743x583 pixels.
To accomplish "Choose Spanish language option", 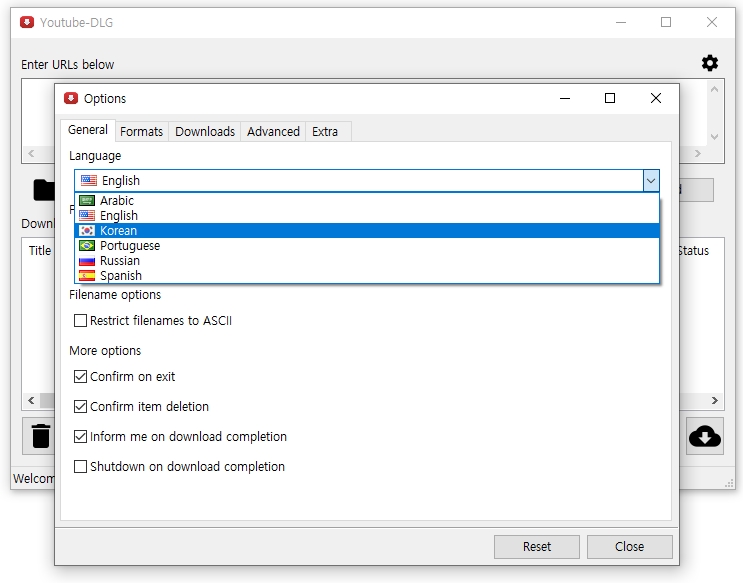I will point(367,275).
